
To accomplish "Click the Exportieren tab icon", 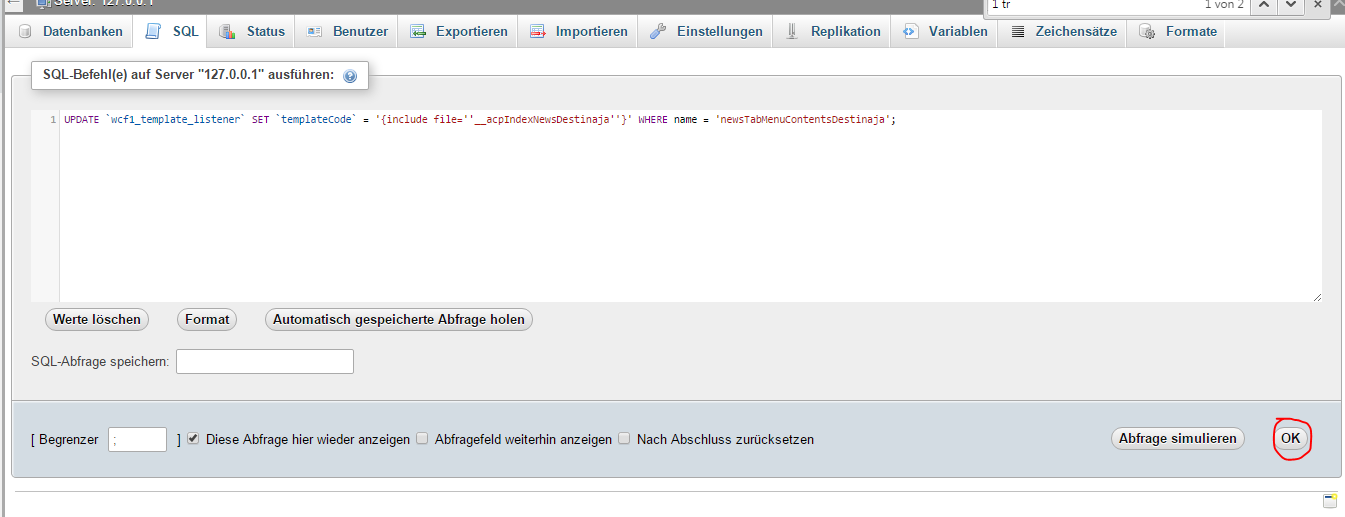I will (418, 31).
